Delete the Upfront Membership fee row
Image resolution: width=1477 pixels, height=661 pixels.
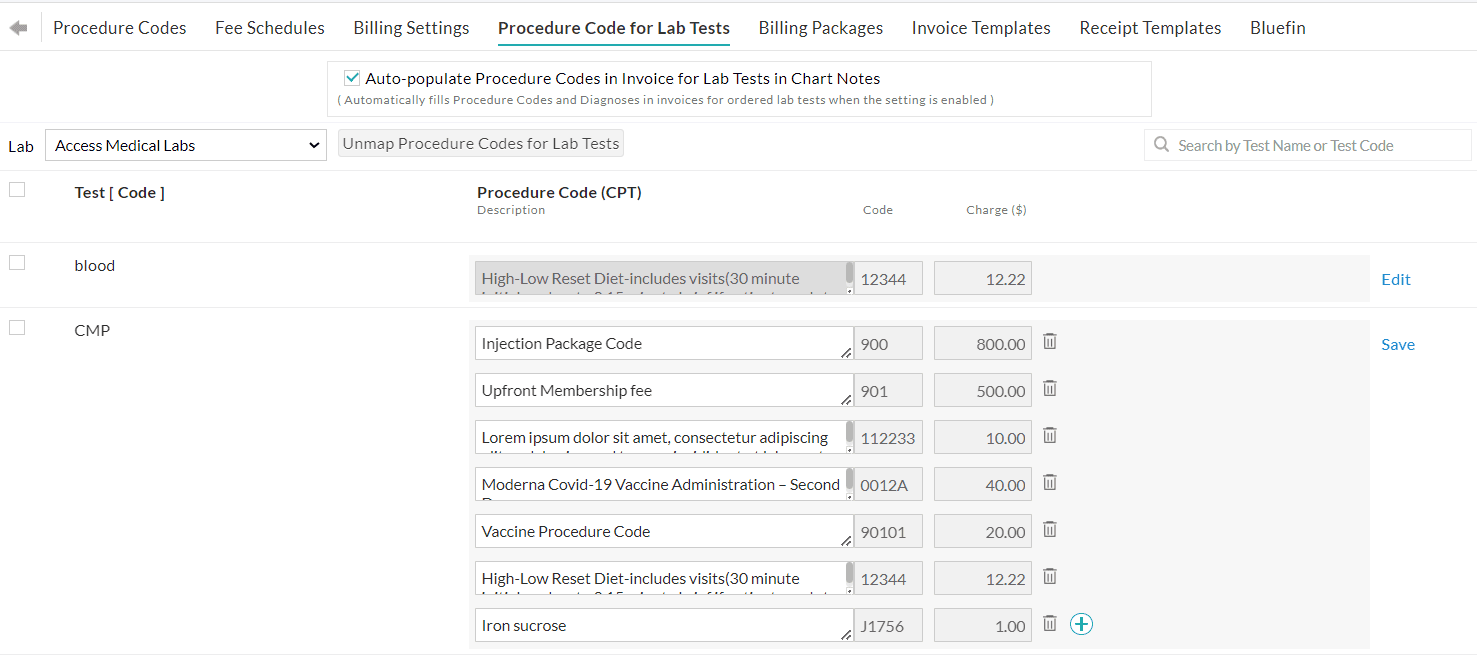point(1049,389)
